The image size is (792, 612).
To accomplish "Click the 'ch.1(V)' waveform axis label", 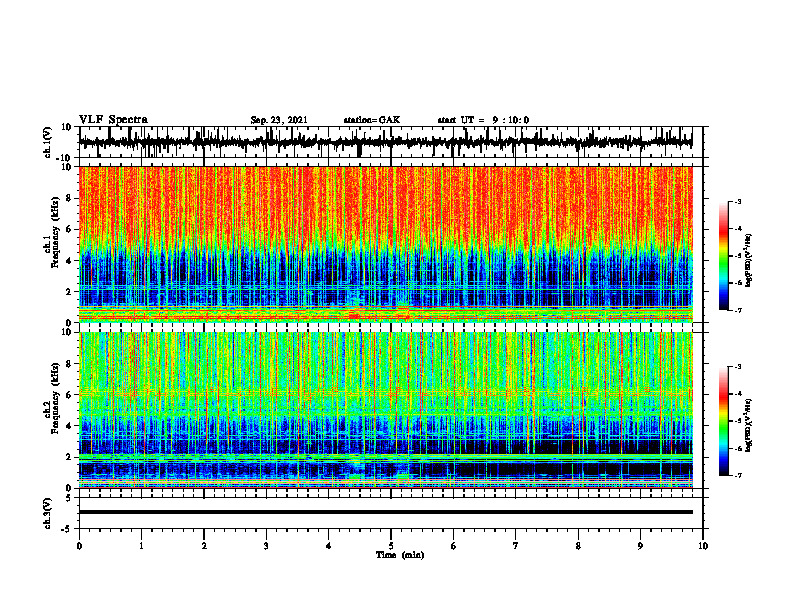I will click(x=48, y=142).
